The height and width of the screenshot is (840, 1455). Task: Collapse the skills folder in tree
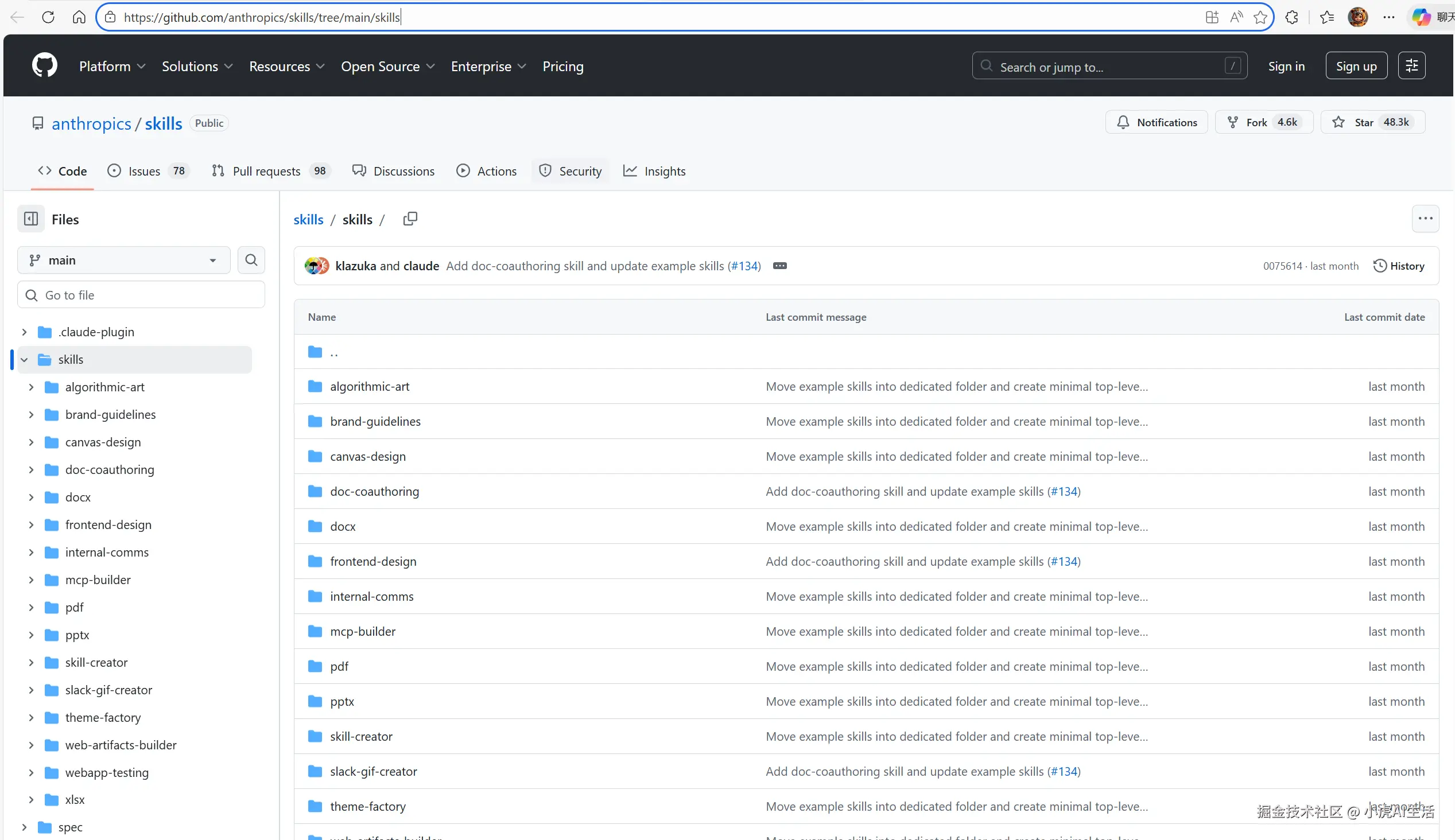(24, 360)
